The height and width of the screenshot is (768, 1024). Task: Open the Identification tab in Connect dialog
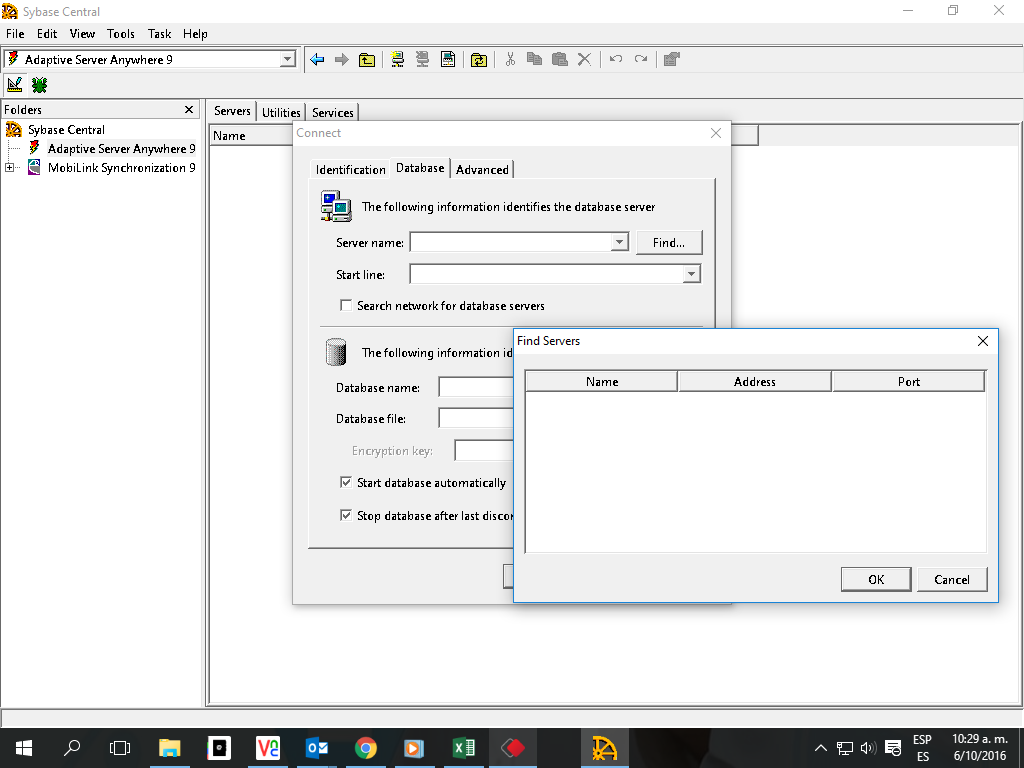click(x=350, y=170)
